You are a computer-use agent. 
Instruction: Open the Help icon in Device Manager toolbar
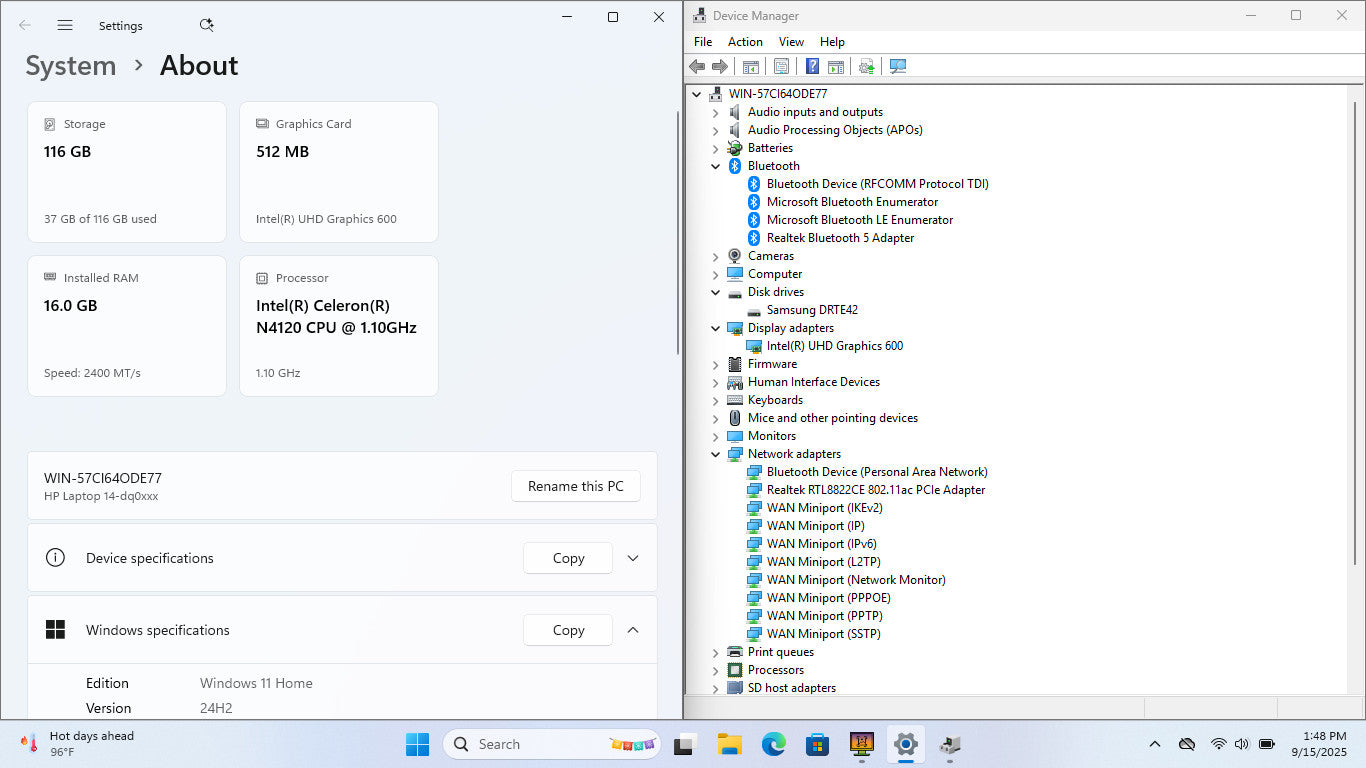[812, 66]
